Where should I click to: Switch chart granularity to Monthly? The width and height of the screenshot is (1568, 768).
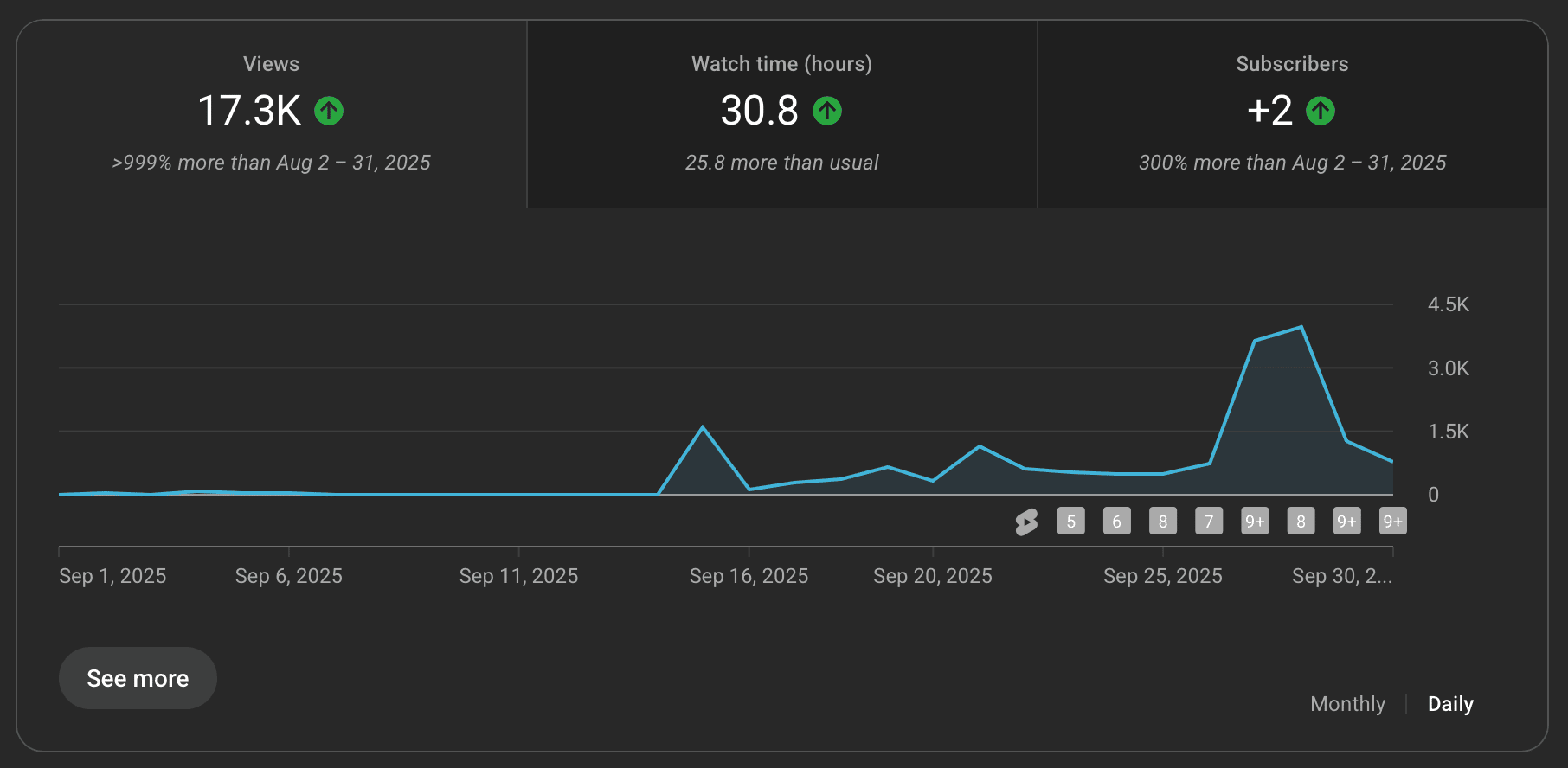tap(1347, 704)
